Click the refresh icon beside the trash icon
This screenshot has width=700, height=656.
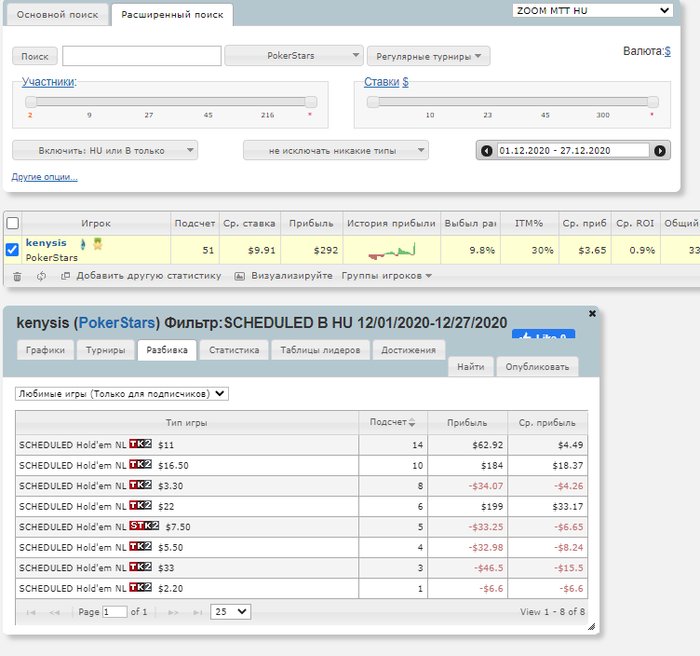(42, 276)
